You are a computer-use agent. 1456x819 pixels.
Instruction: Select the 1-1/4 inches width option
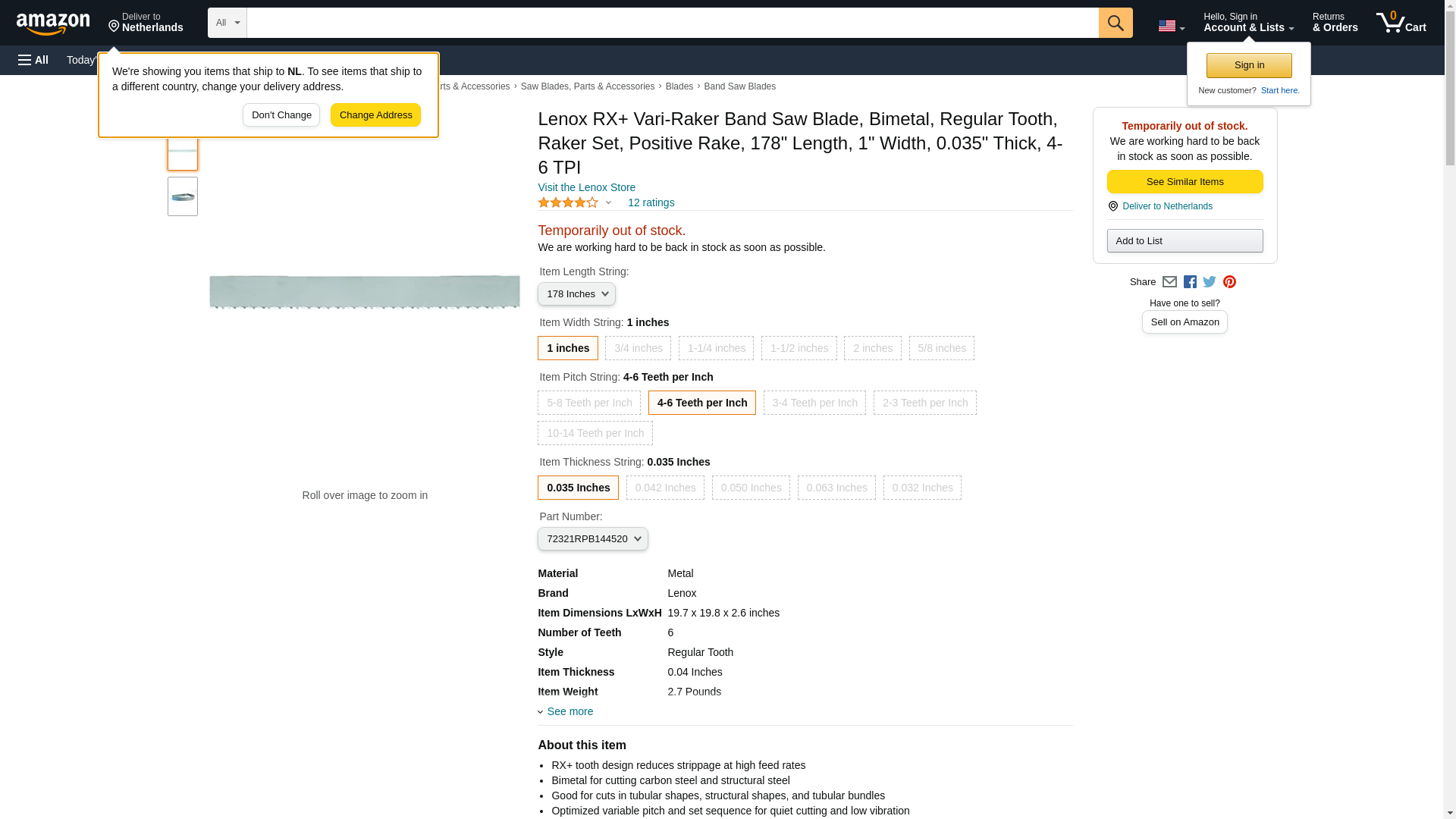point(716,349)
